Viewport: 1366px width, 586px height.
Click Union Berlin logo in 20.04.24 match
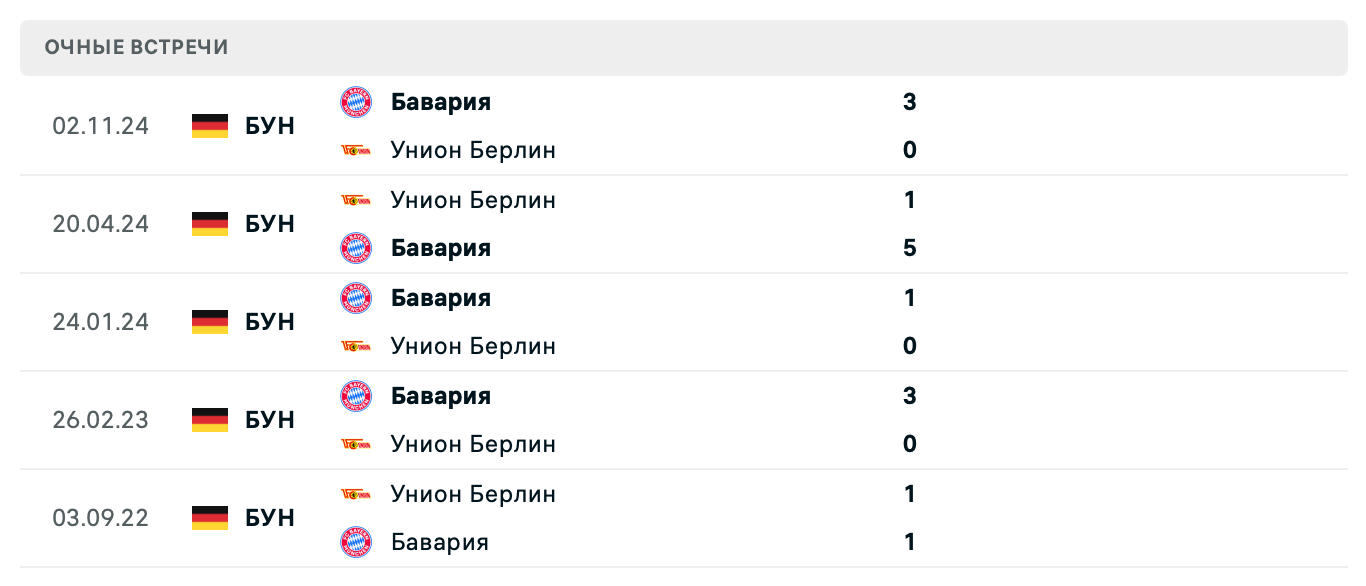[355, 200]
